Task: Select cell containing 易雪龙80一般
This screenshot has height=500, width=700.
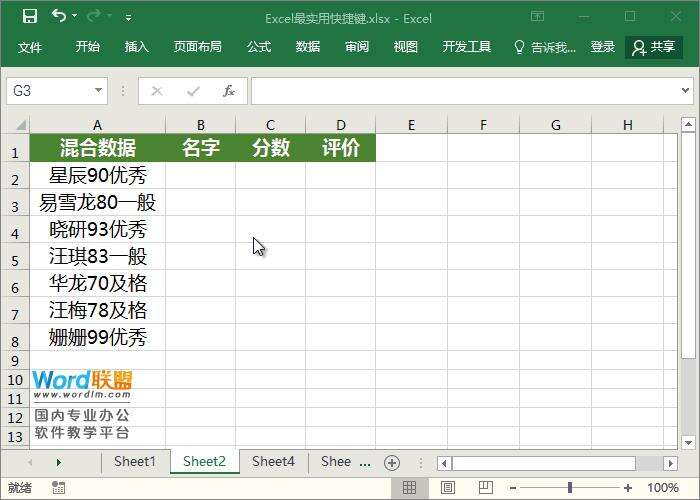Action: pos(97,203)
